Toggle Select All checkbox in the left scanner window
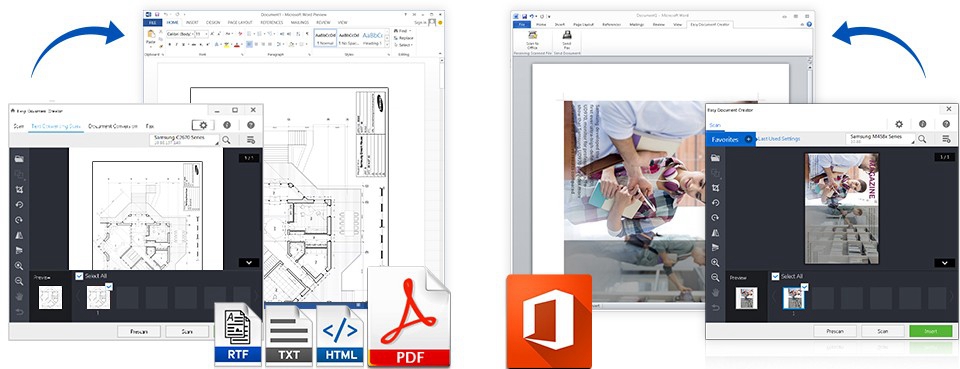 point(79,276)
